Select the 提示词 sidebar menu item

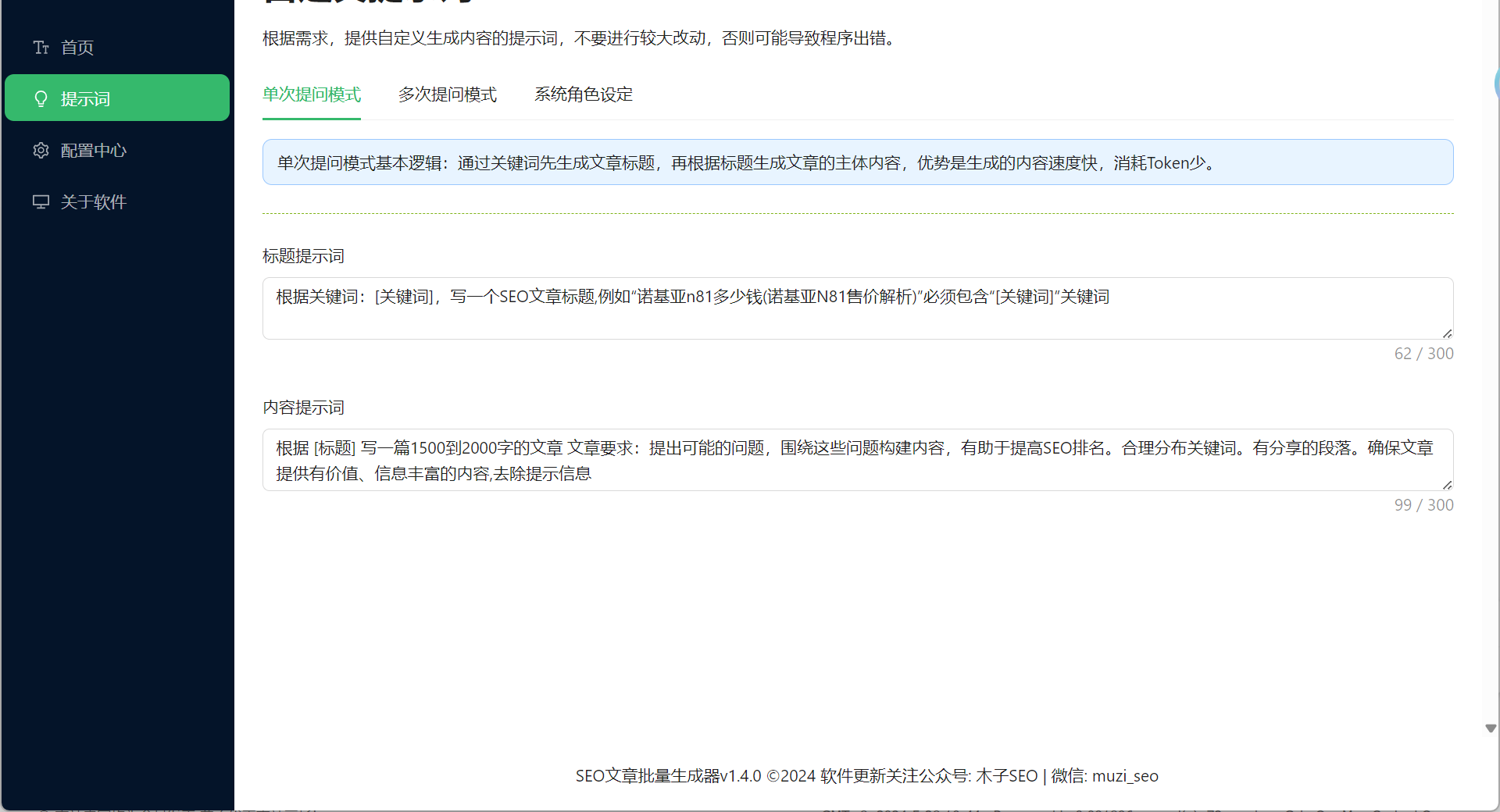(x=117, y=98)
